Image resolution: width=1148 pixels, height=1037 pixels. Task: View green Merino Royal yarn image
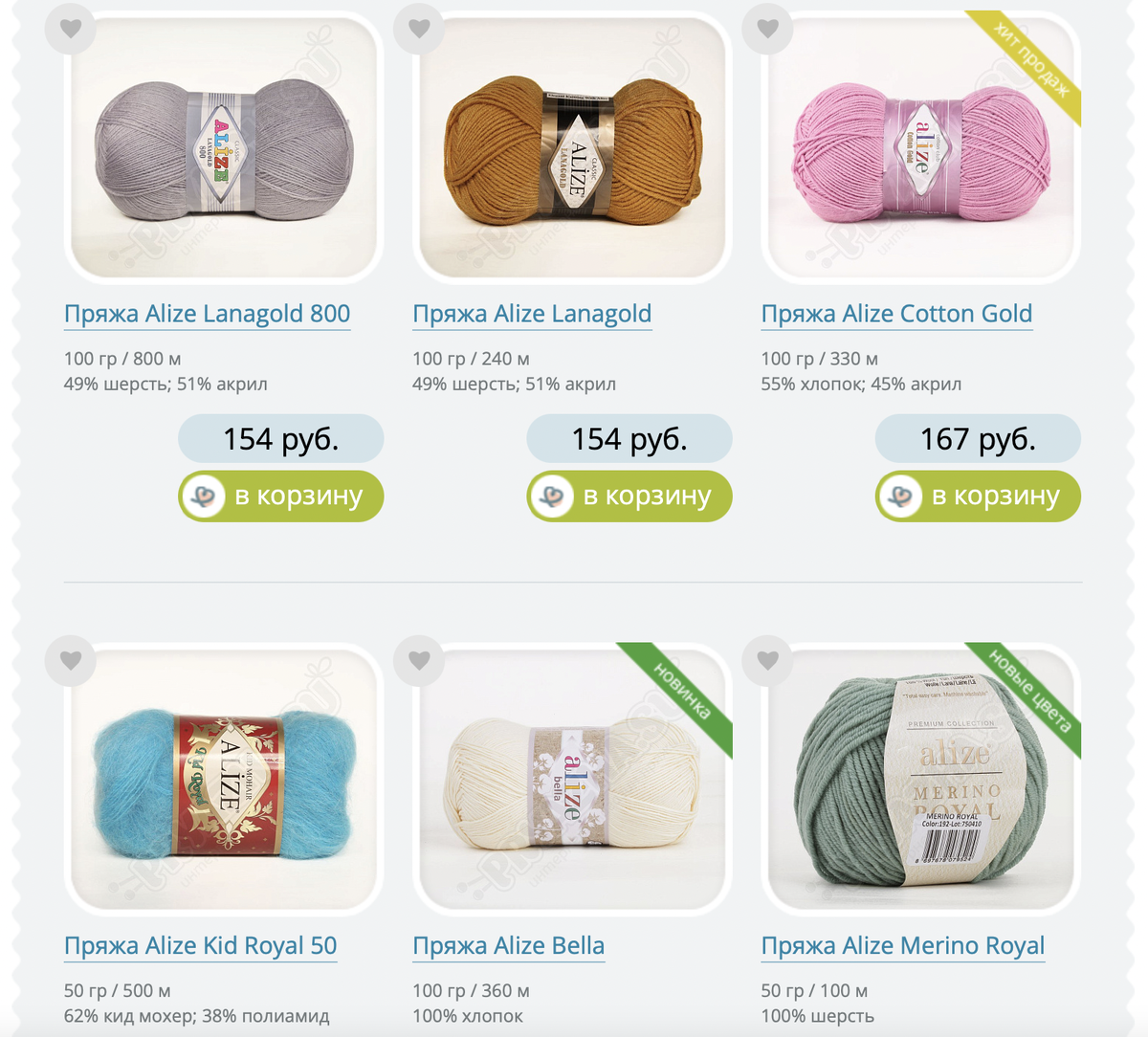pos(921,779)
